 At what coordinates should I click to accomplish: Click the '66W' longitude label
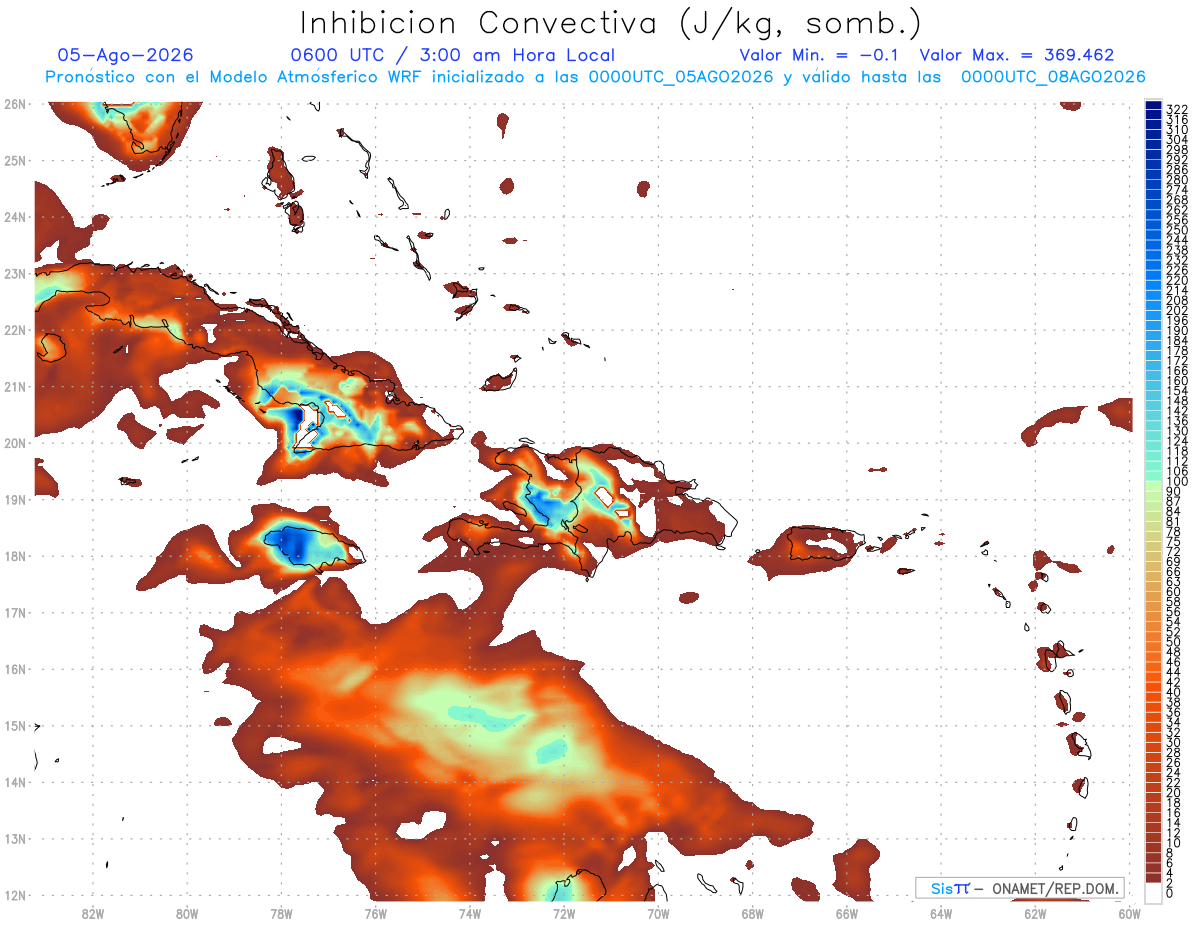[x=847, y=912]
